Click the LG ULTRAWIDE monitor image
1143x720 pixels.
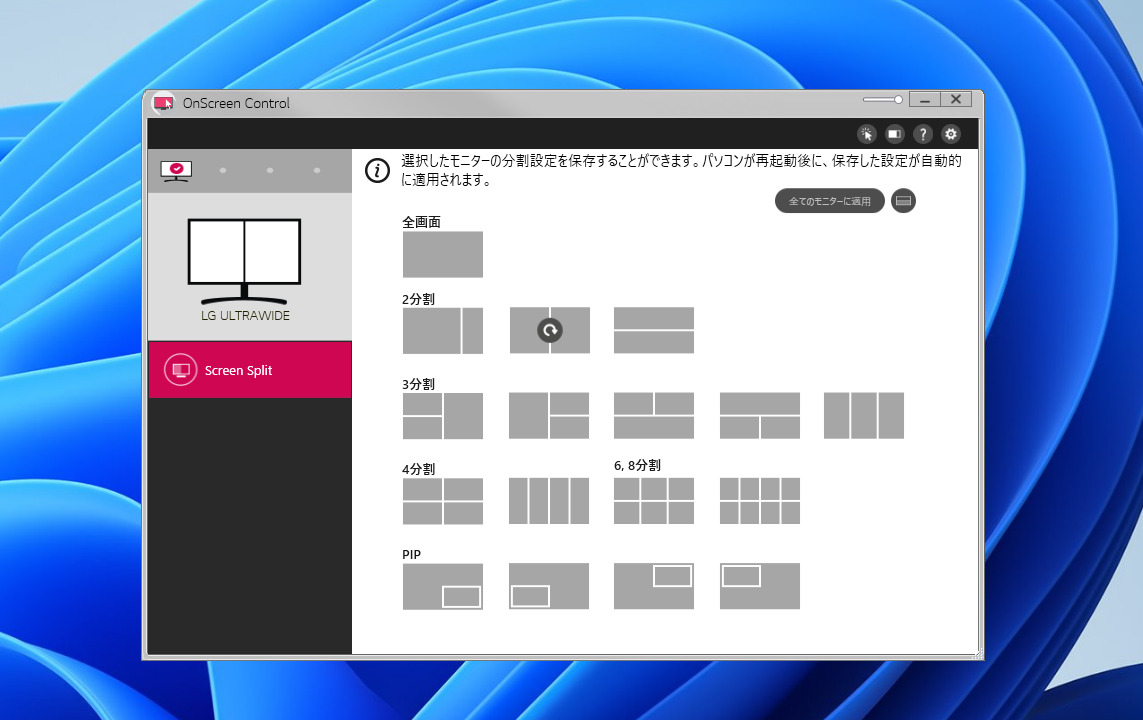[x=244, y=262]
